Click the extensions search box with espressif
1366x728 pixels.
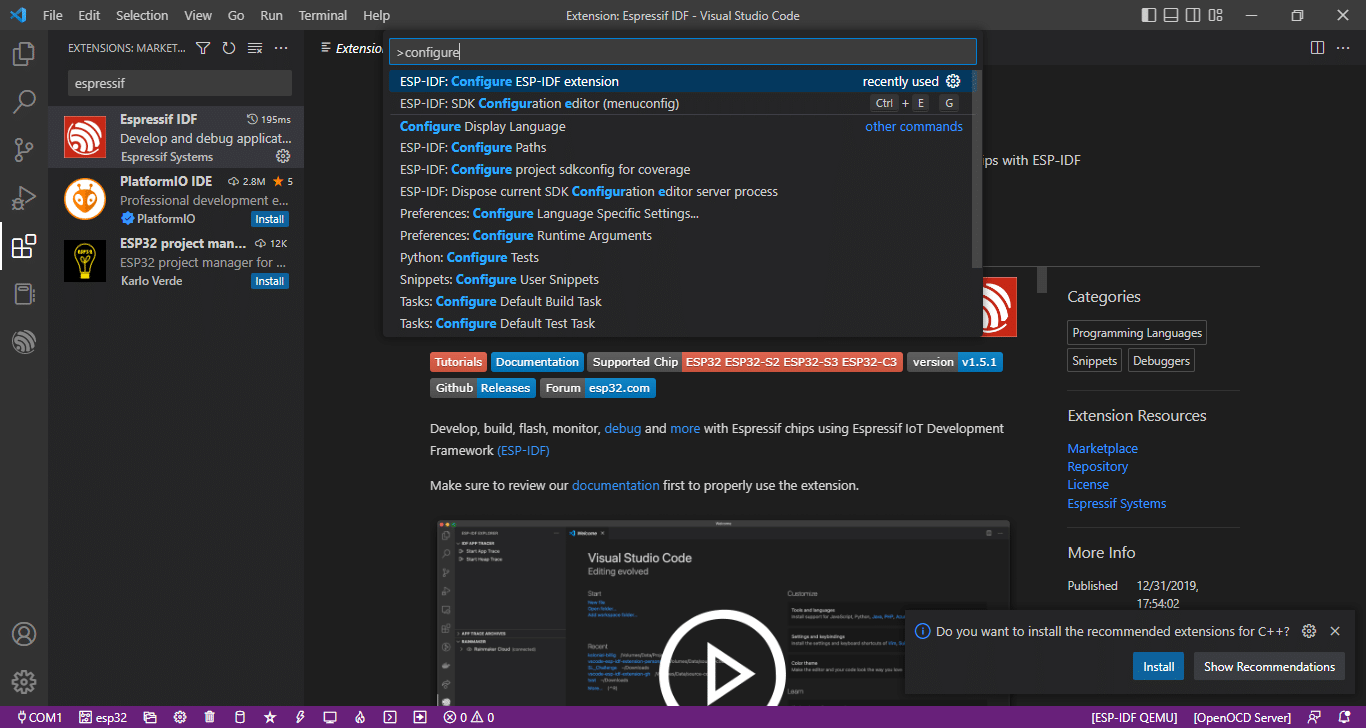click(x=180, y=83)
